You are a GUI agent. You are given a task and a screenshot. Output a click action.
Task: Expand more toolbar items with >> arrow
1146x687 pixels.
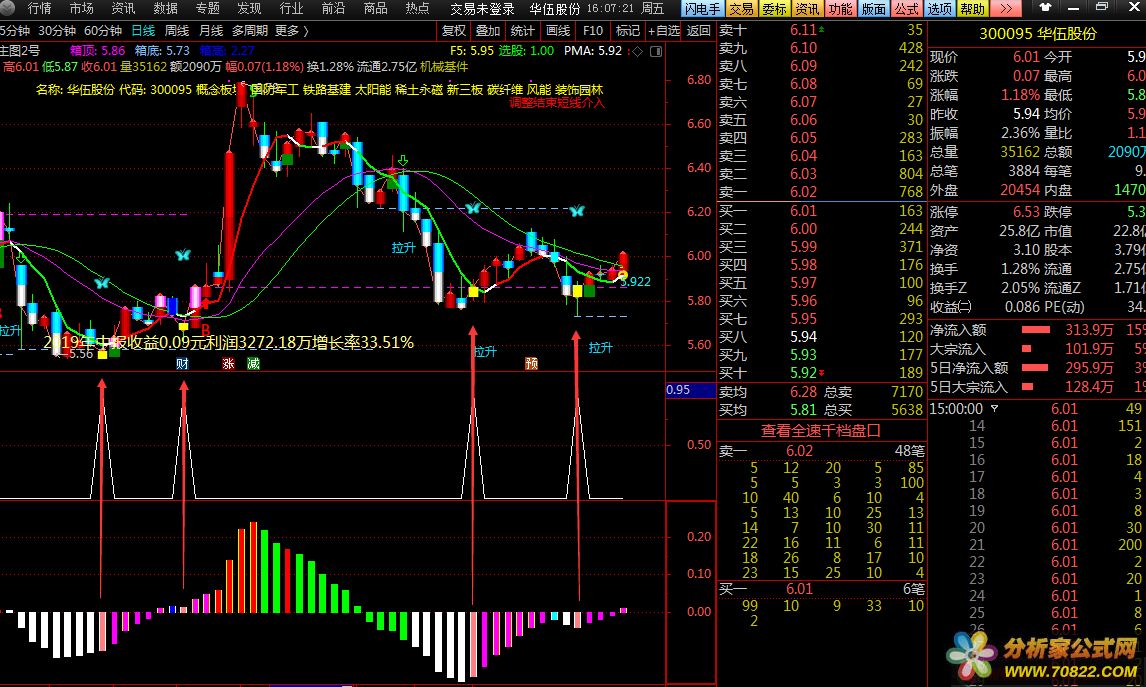click(x=1006, y=9)
